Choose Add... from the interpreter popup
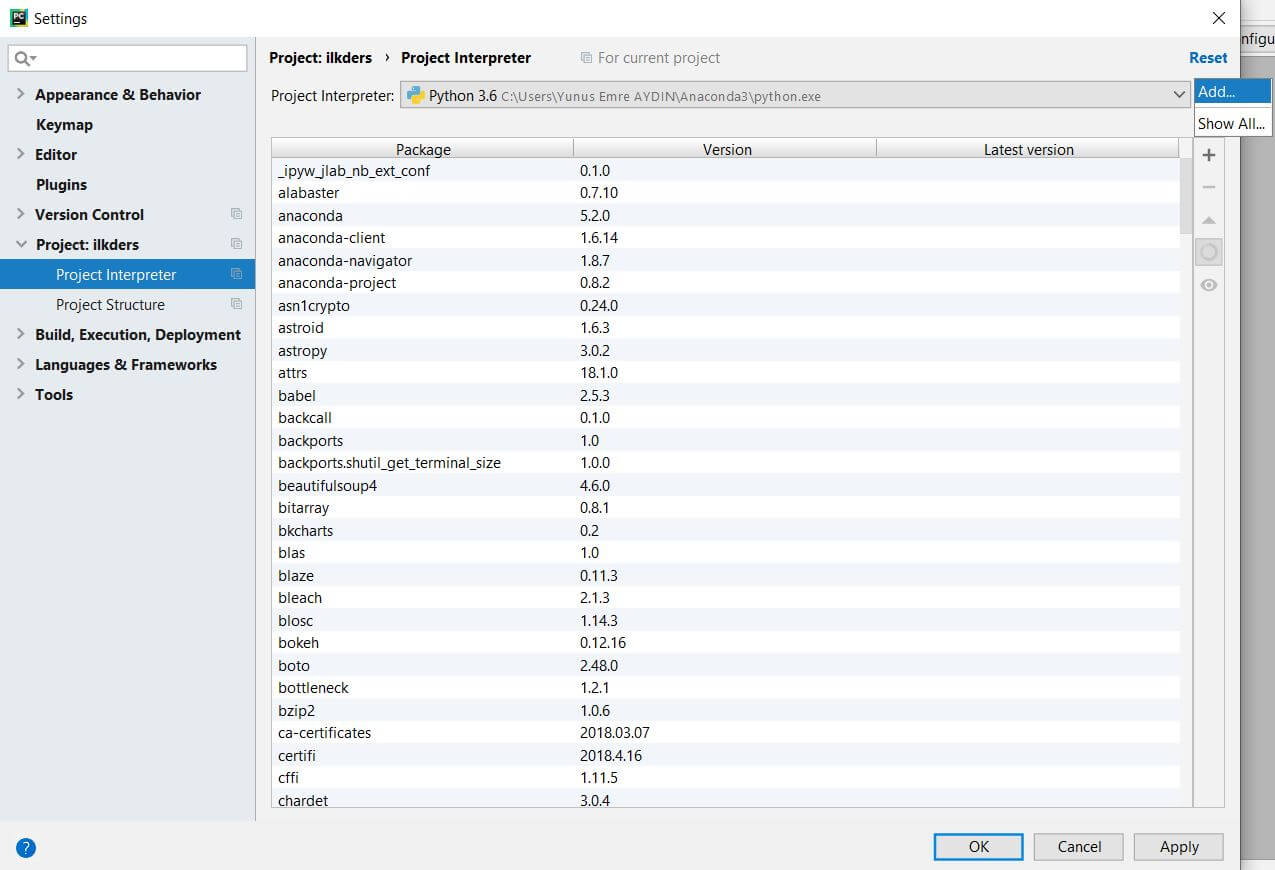This screenshot has height=870, width=1275. pyautogui.click(x=1233, y=92)
